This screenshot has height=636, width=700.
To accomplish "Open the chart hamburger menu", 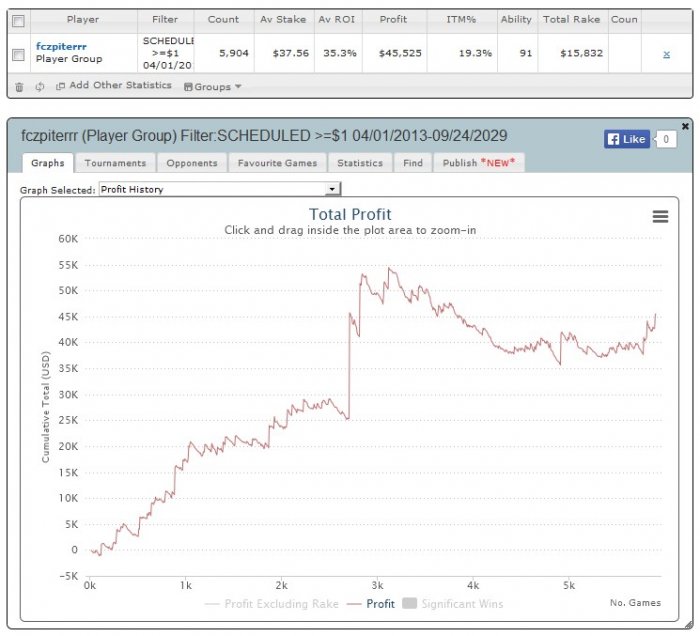I will 660,217.
